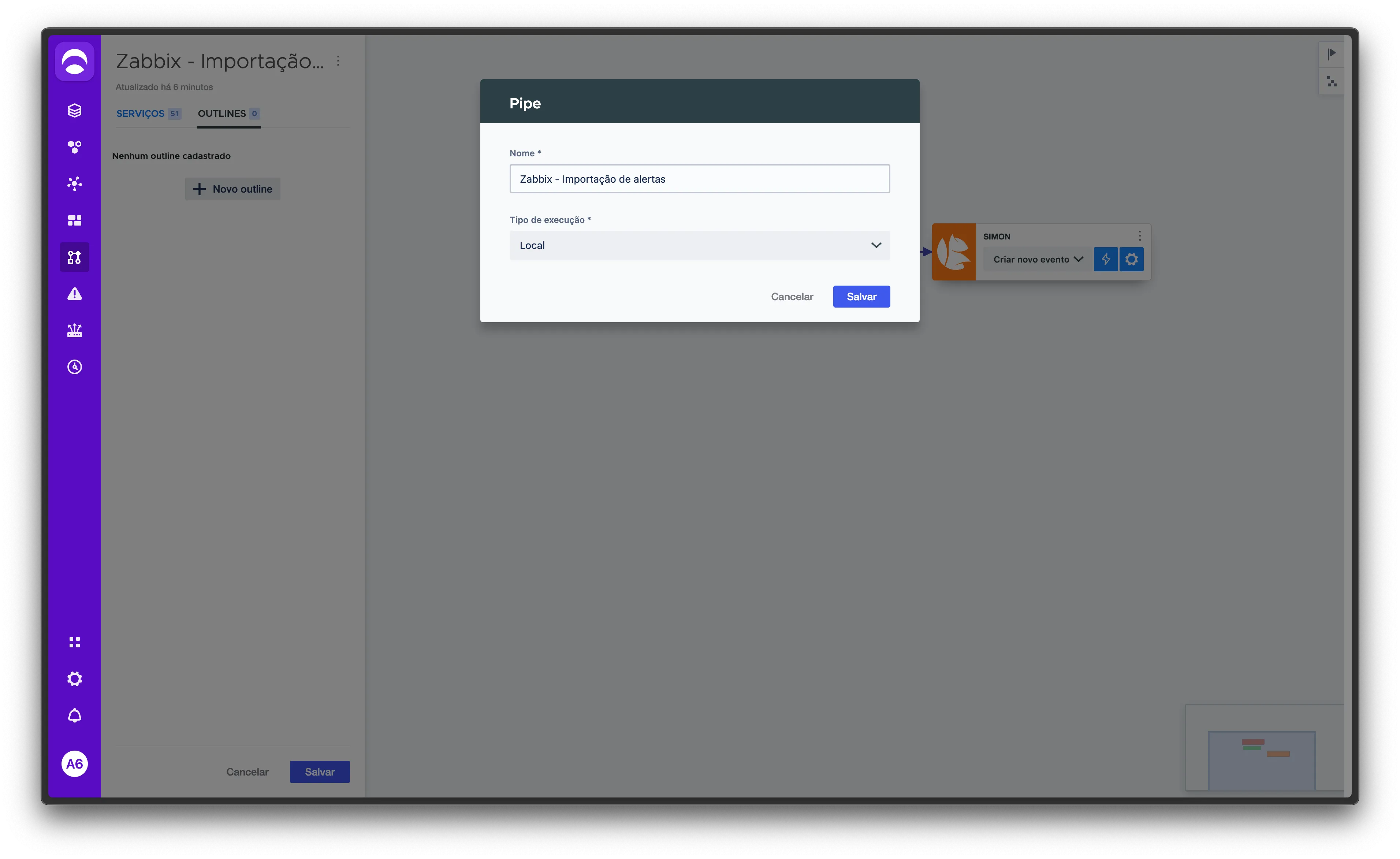The width and height of the screenshot is (1400, 859).
Task: Switch to the SERVIÇOS tab
Action: click(x=148, y=114)
